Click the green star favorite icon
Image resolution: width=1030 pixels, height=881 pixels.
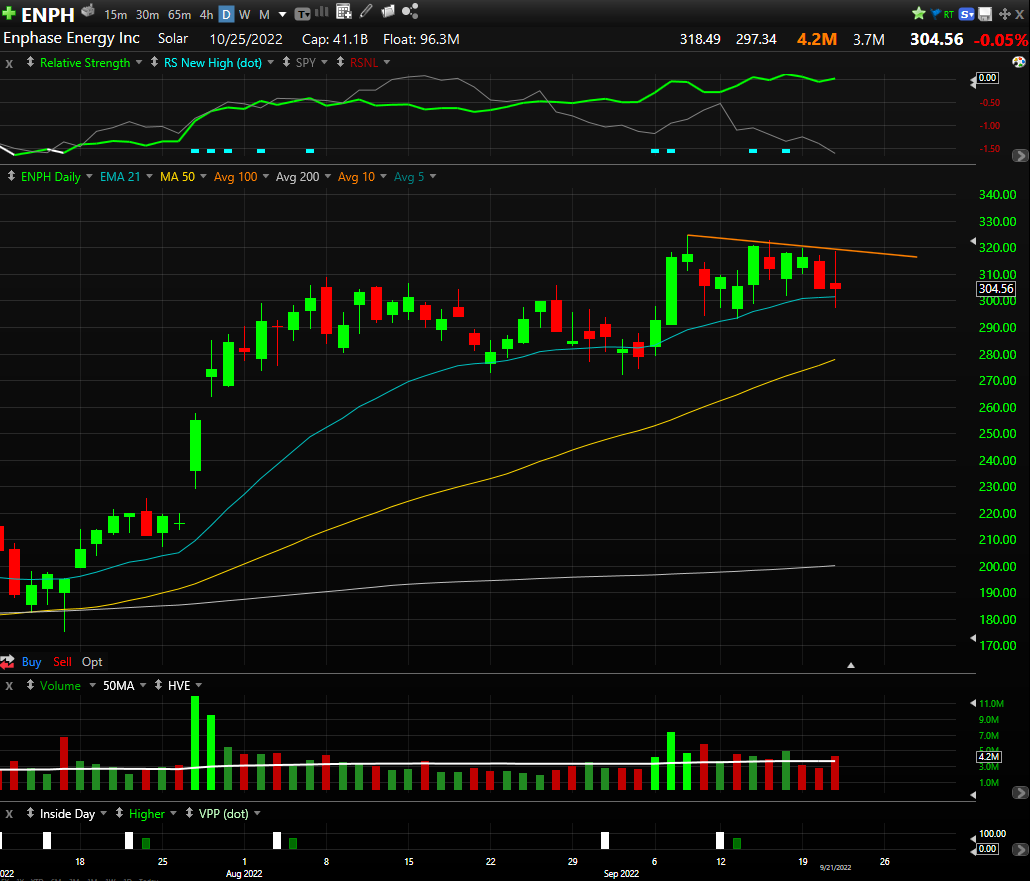pyautogui.click(x=919, y=13)
